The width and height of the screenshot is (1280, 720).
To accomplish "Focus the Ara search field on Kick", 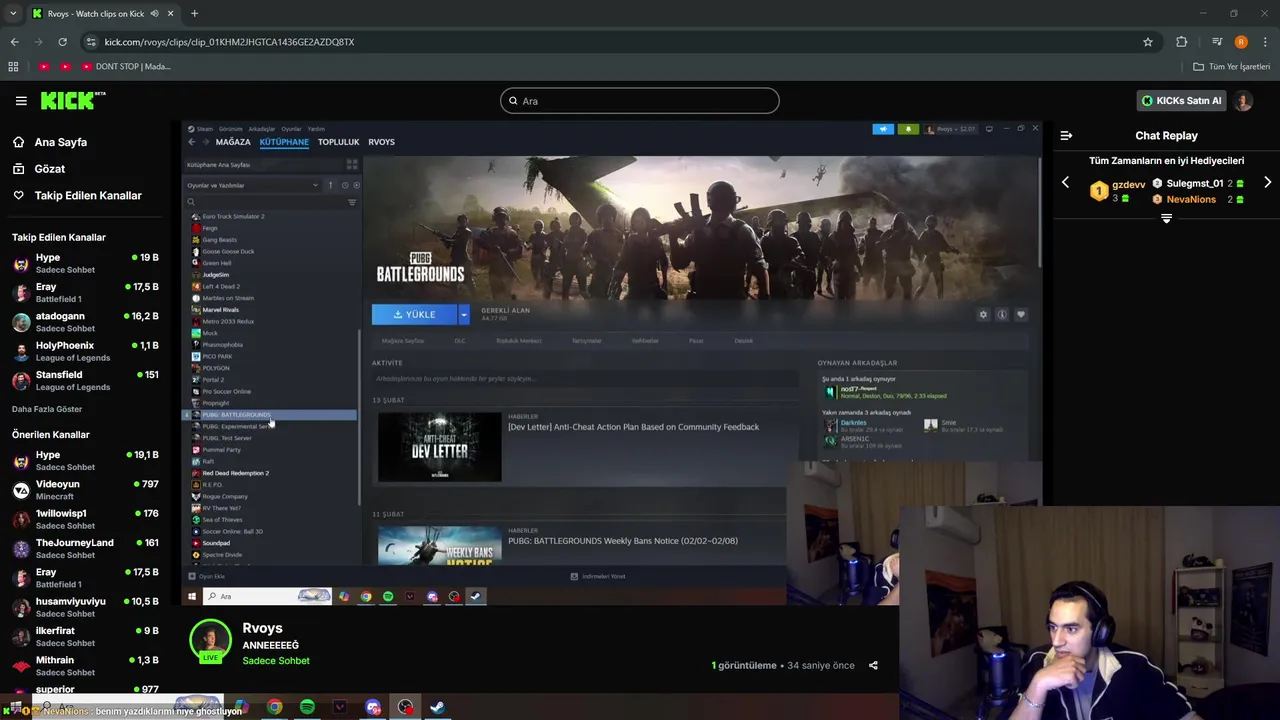I will pyautogui.click(x=639, y=100).
